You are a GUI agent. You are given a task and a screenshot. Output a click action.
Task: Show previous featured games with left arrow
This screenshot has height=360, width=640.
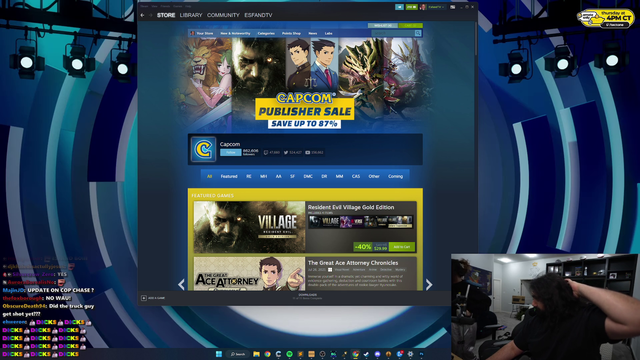[x=182, y=284]
